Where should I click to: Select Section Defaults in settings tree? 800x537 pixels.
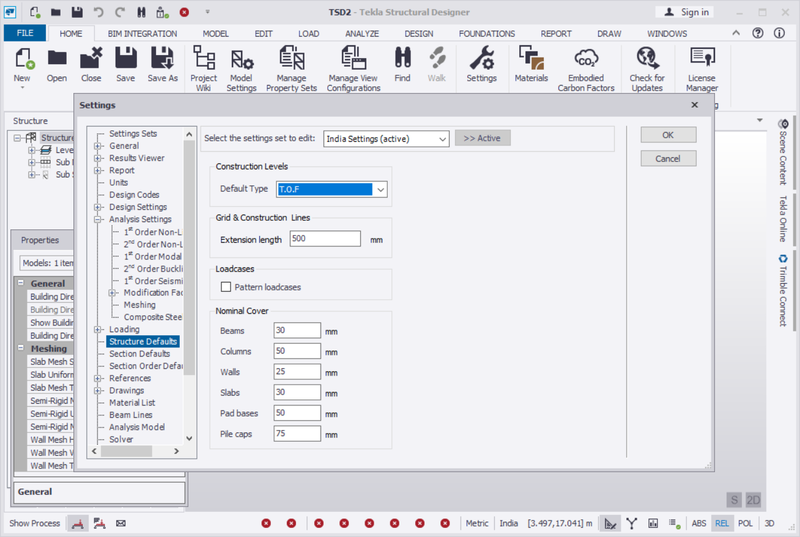(139, 354)
